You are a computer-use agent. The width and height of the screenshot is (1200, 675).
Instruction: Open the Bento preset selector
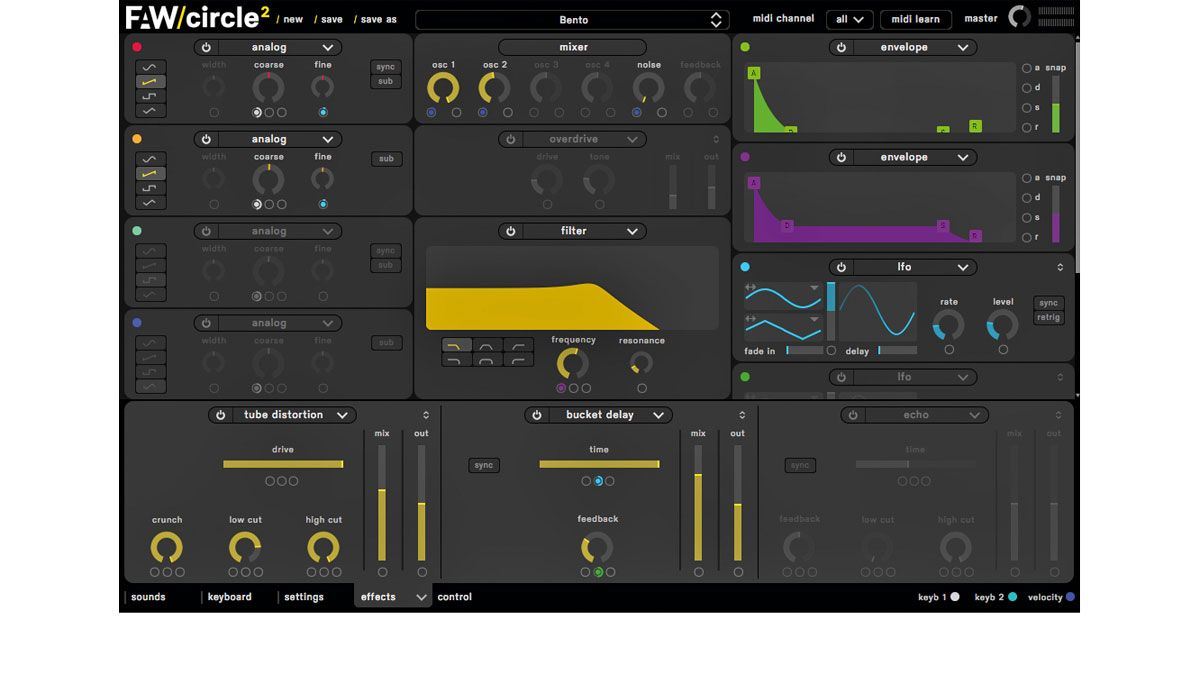pos(573,19)
